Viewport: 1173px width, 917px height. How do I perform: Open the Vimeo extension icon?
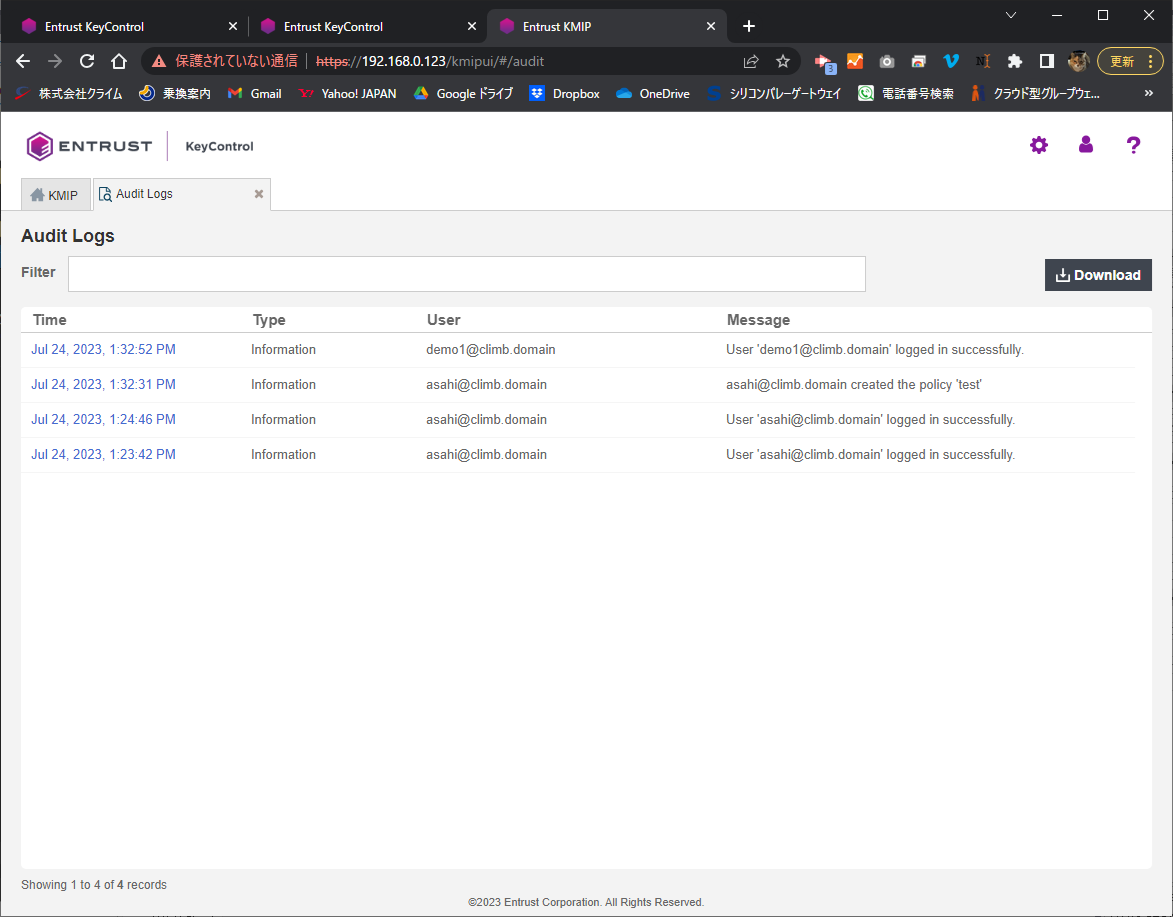click(x=951, y=61)
